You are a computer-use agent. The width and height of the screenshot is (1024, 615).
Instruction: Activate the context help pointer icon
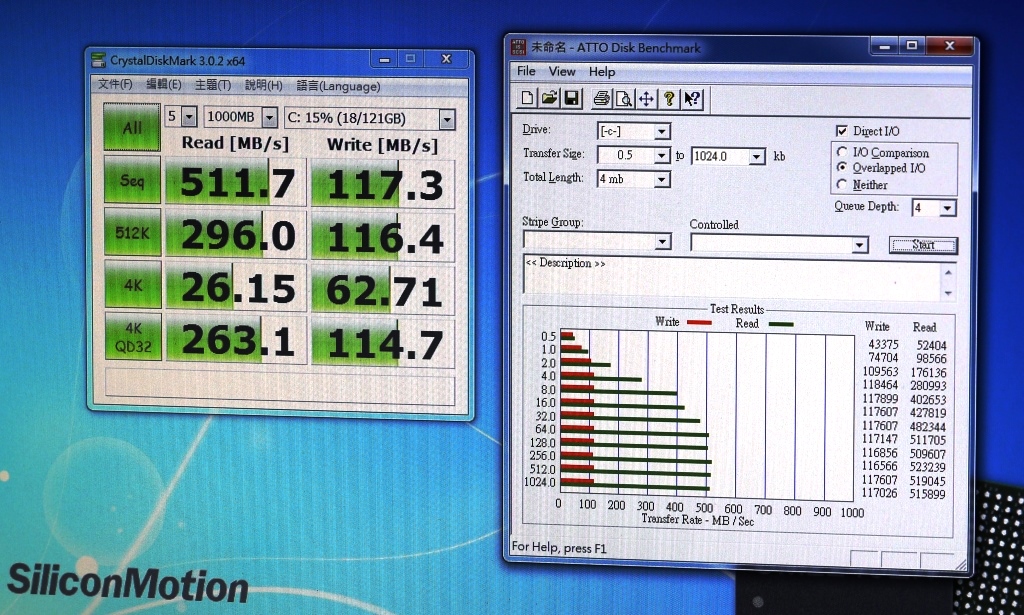(692, 98)
